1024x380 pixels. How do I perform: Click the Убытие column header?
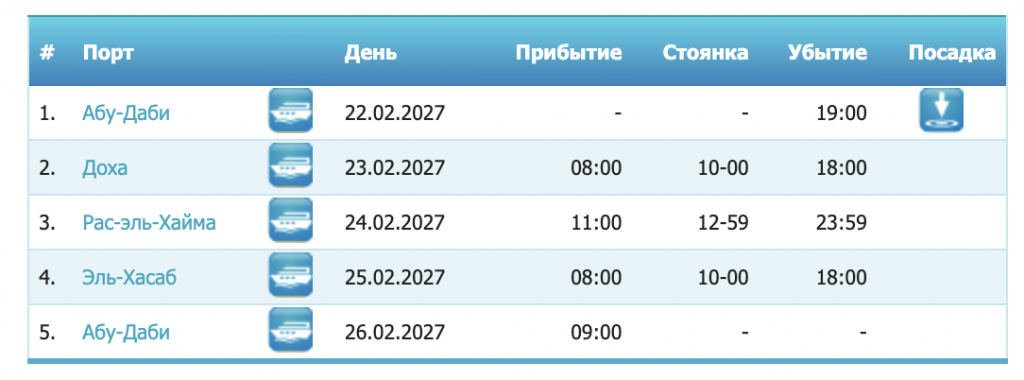click(x=827, y=53)
